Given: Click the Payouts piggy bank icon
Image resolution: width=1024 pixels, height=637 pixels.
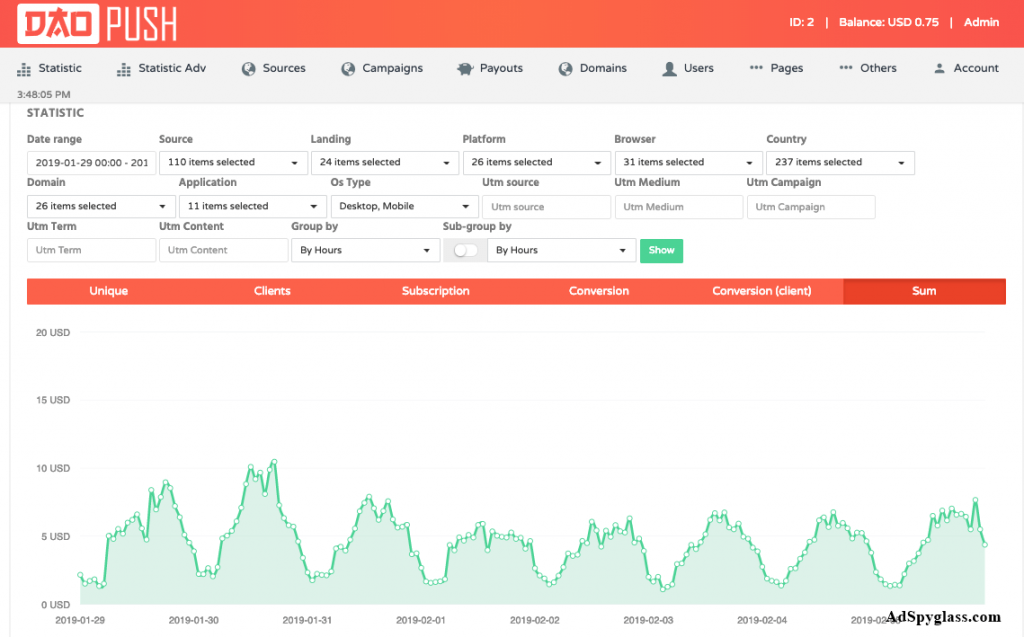Looking at the screenshot, I should [465, 69].
